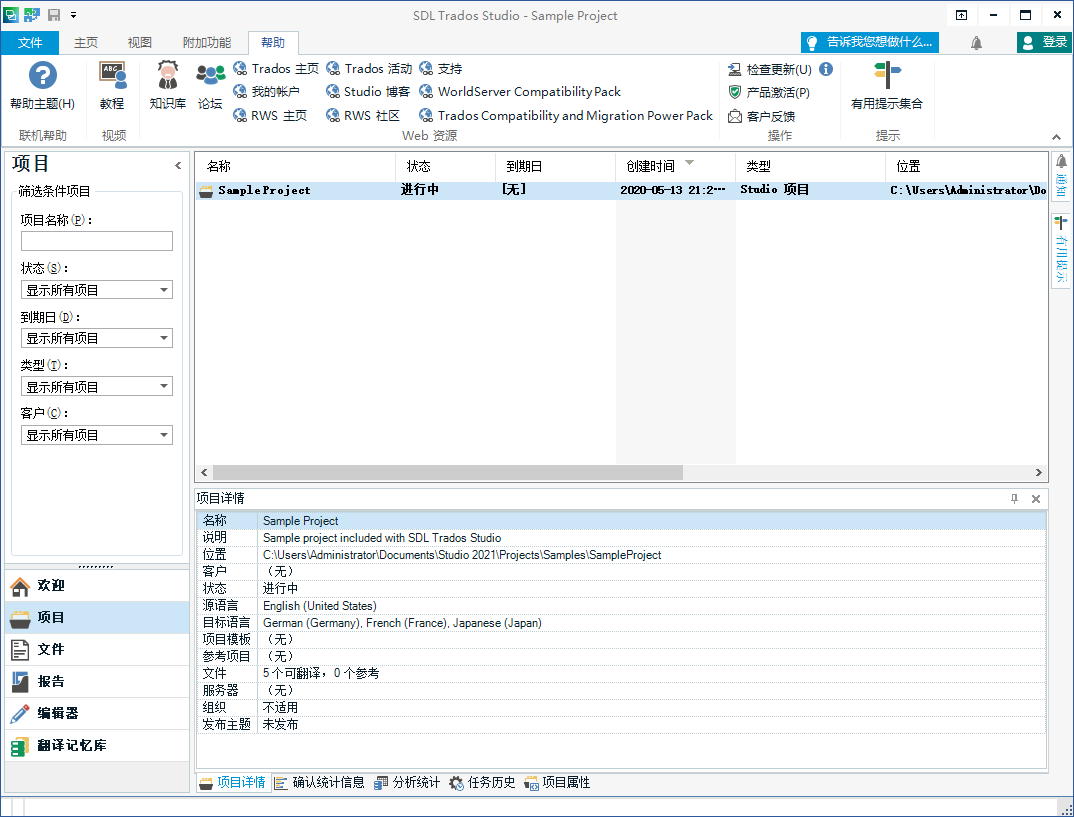Open the notifications bell in title area
The width and height of the screenshot is (1074, 817).
[976, 42]
